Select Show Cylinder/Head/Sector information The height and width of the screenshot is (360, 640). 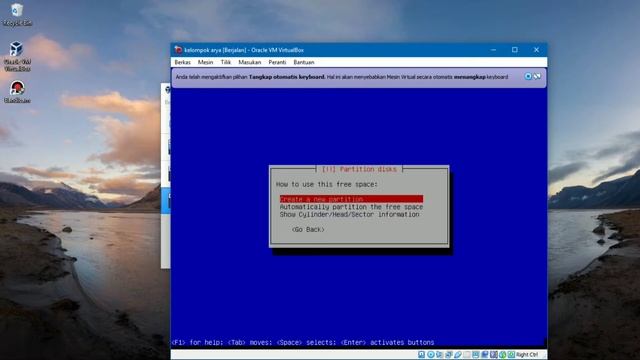349,214
